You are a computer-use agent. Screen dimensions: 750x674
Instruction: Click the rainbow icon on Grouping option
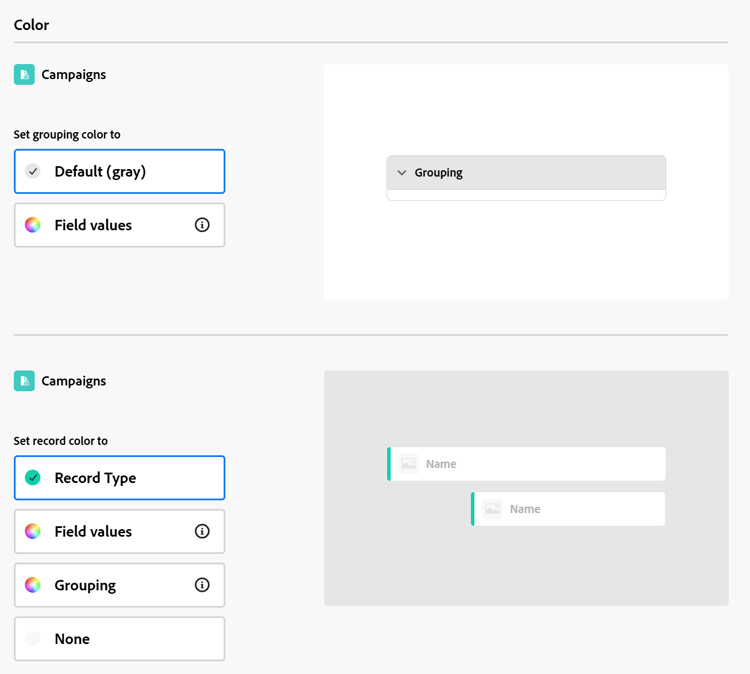tap(33, 585)
